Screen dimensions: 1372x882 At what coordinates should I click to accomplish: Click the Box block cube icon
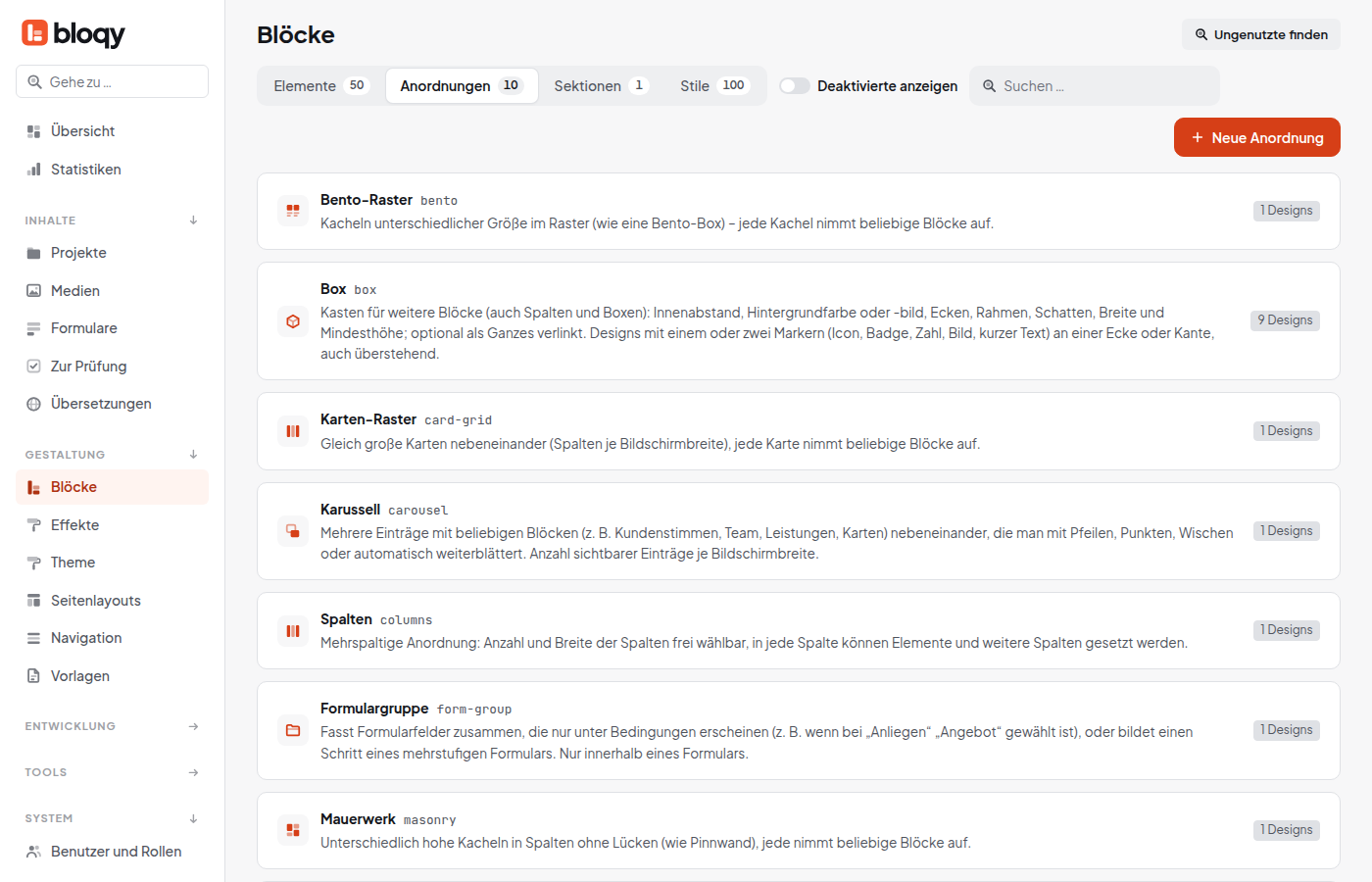click(x=293, y=320)
